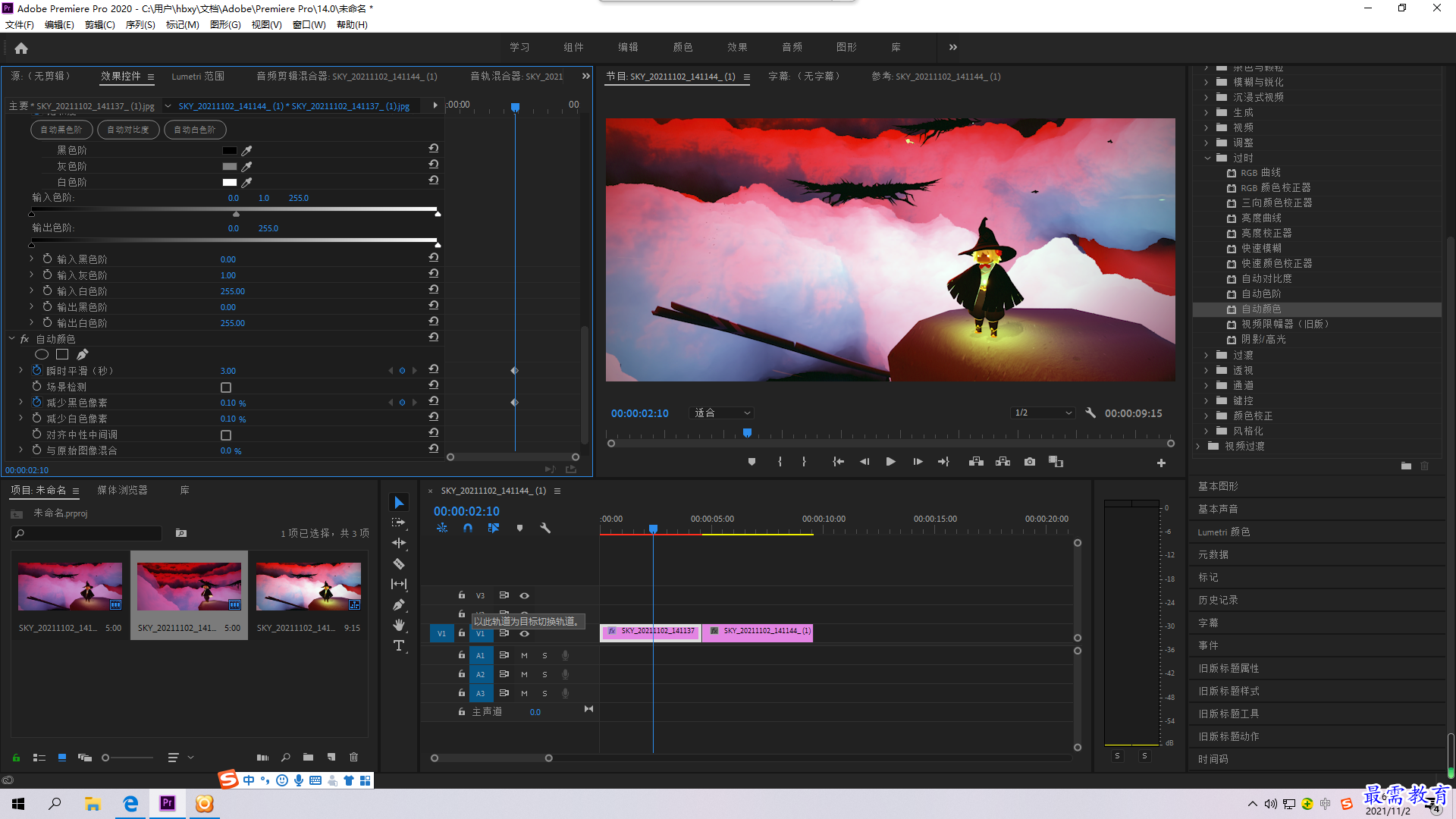Expand the color correction folder

click(x=1207, y=416)
